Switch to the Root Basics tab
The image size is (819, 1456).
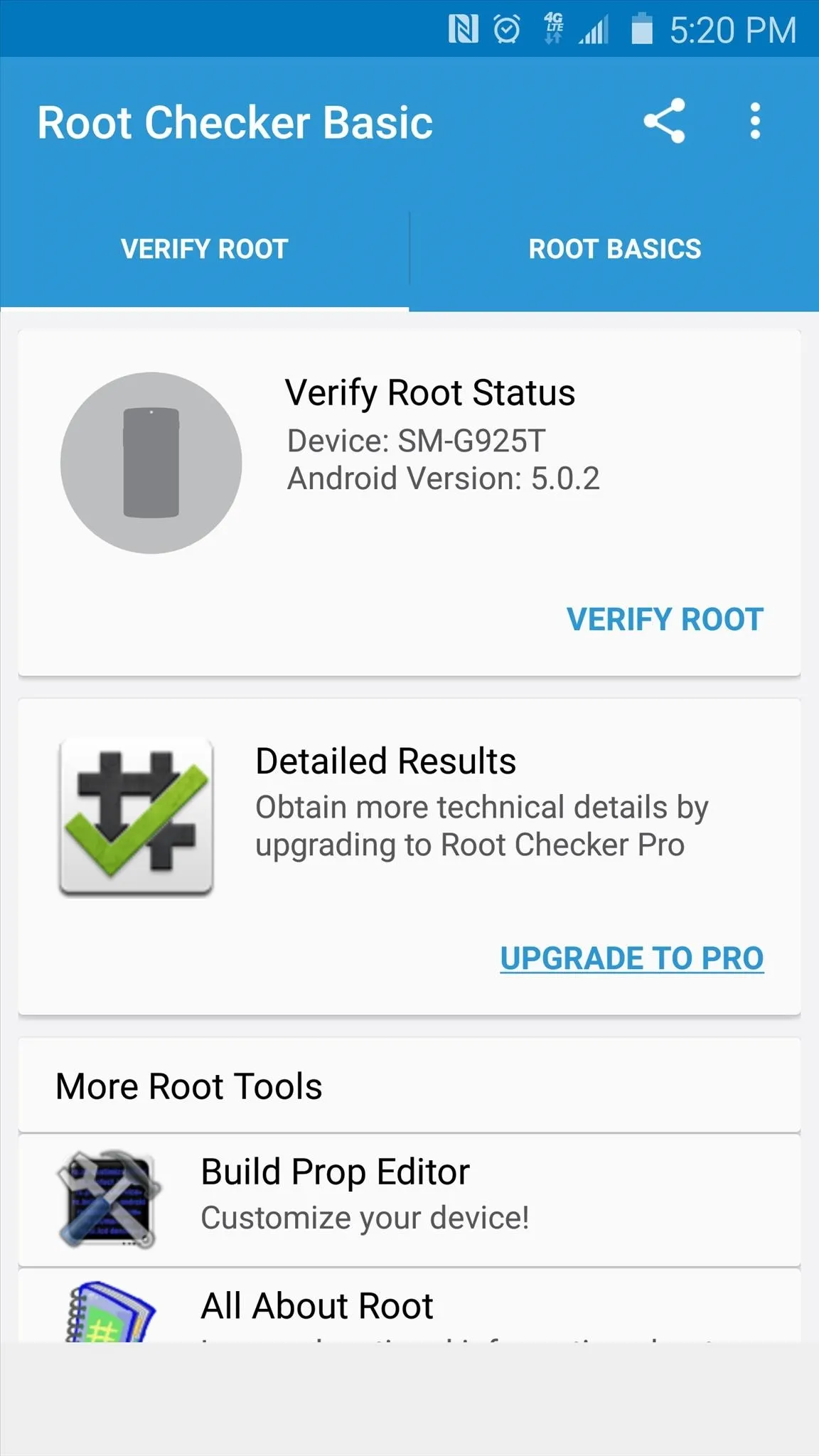pyautogui.click(x=614, y=249)
